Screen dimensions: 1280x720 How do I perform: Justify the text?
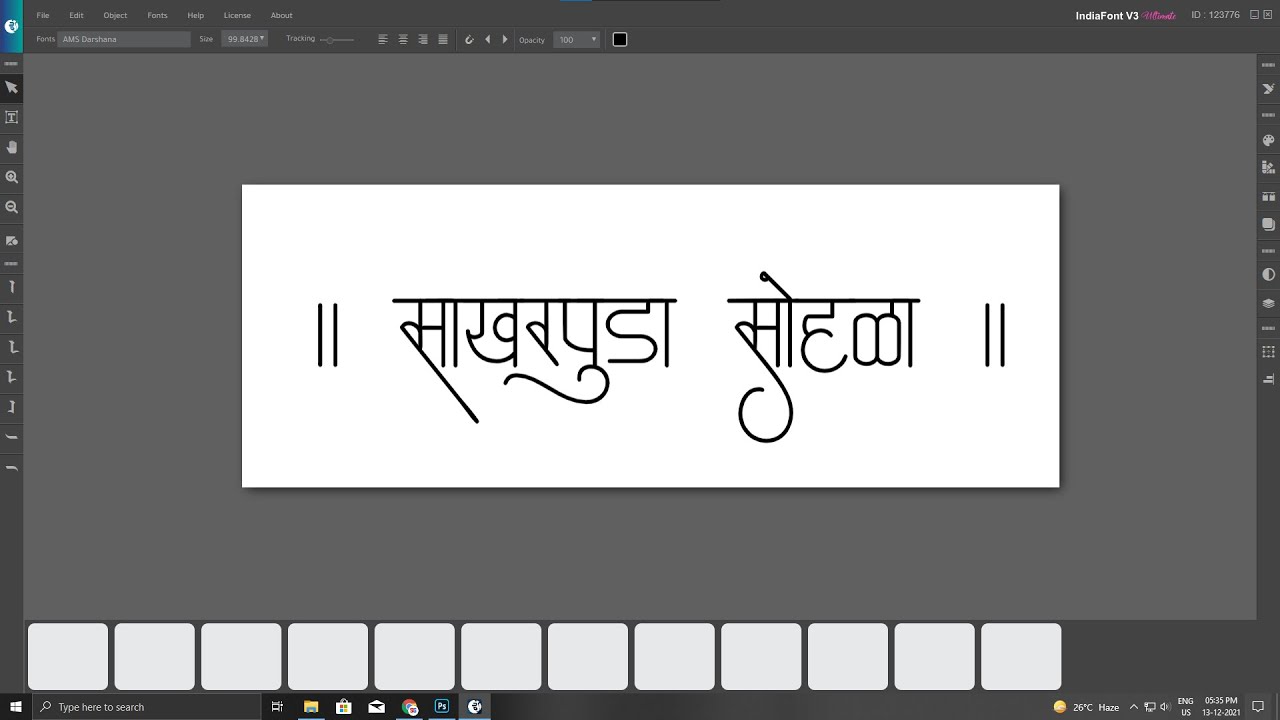click(443, 39)
